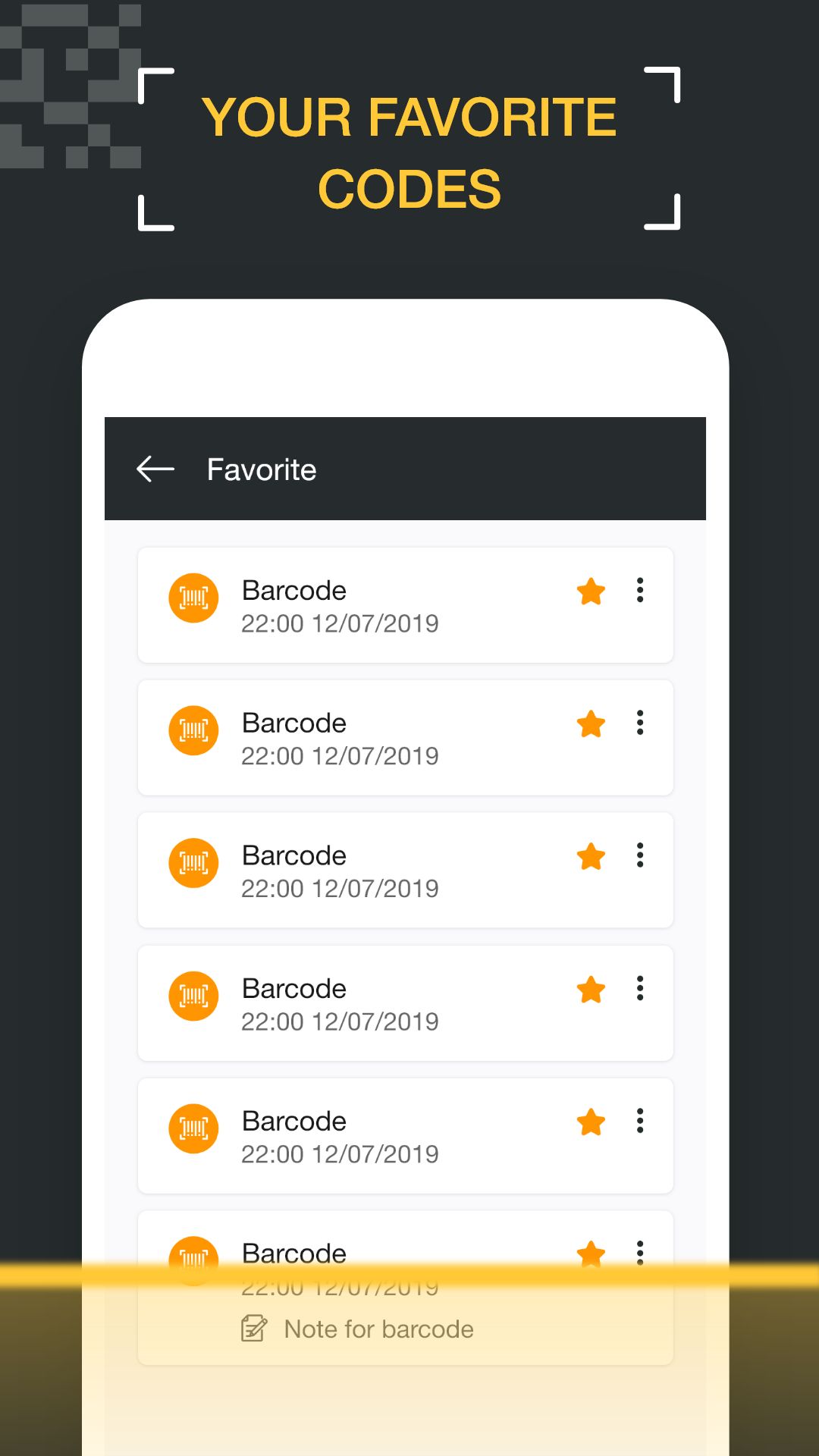Open the 'Note for barcode' text
This screenshot has width=819, height=1456.
pos(378,1329)
